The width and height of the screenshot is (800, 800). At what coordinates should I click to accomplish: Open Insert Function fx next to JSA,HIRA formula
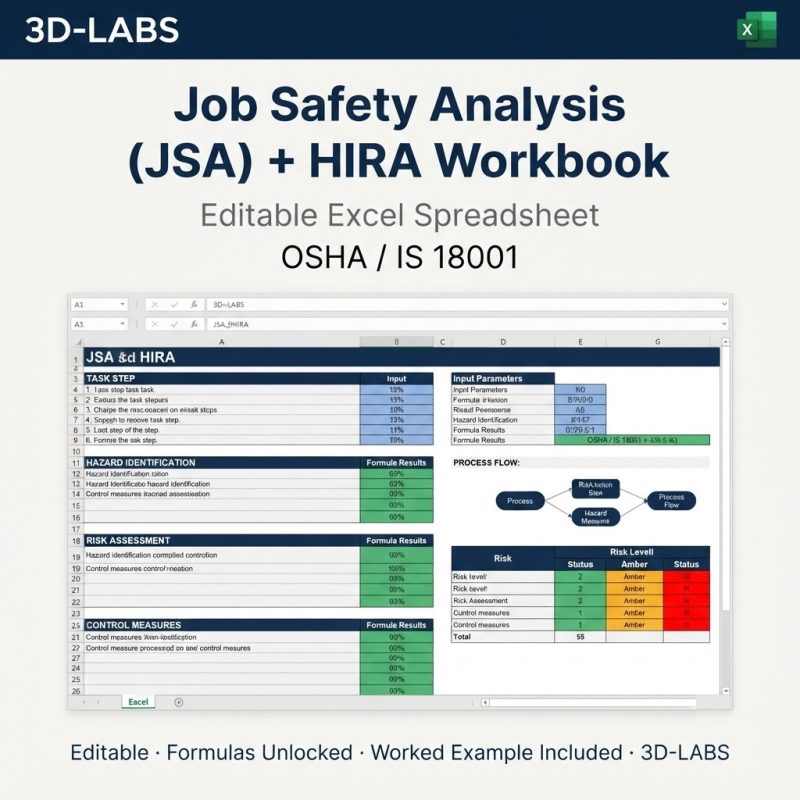tap(194, 324)
